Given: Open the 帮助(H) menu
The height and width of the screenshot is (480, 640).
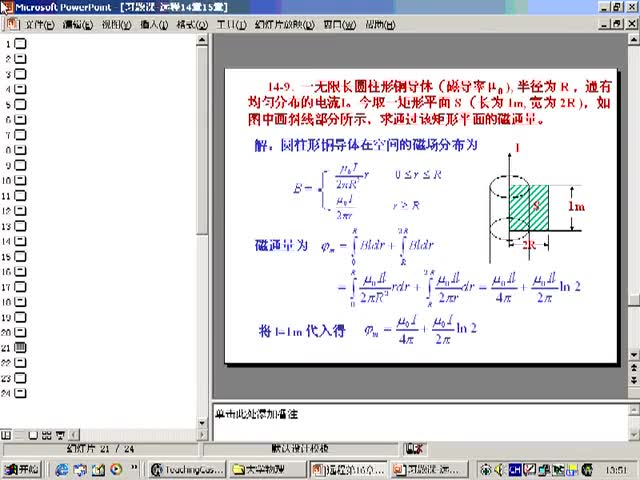Looking at the screenshot, I should tap(380, 25).
